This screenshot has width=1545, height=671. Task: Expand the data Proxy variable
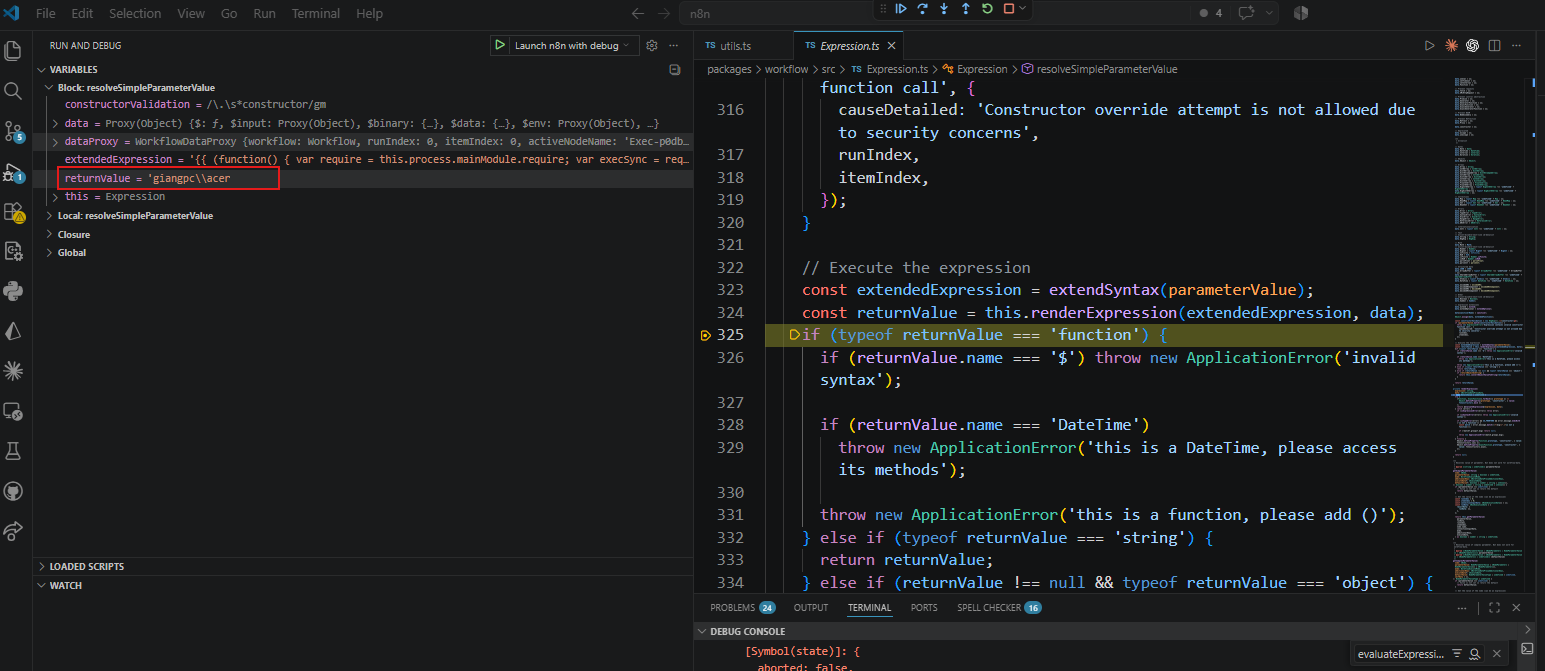coord(55,123)
